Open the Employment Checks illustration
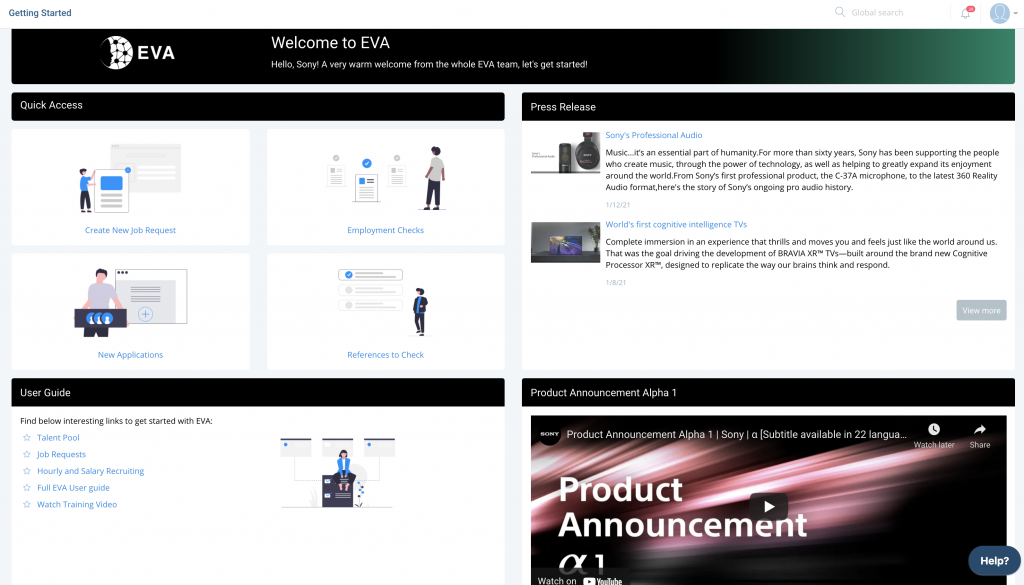 pyautogui.click(x=386, y=178)
